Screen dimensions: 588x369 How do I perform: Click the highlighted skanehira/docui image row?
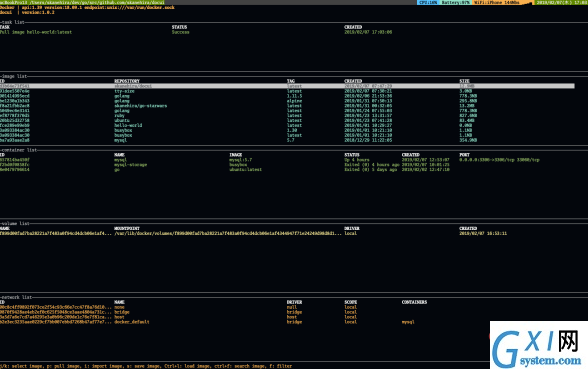coord(287,86)
